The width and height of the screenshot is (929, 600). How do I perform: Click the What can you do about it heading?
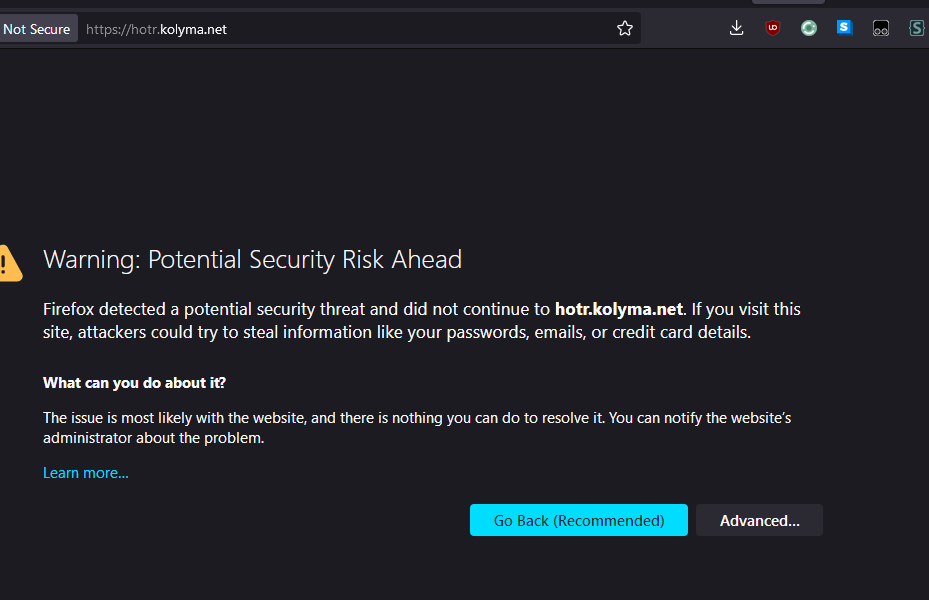click(x=134, y=383)
